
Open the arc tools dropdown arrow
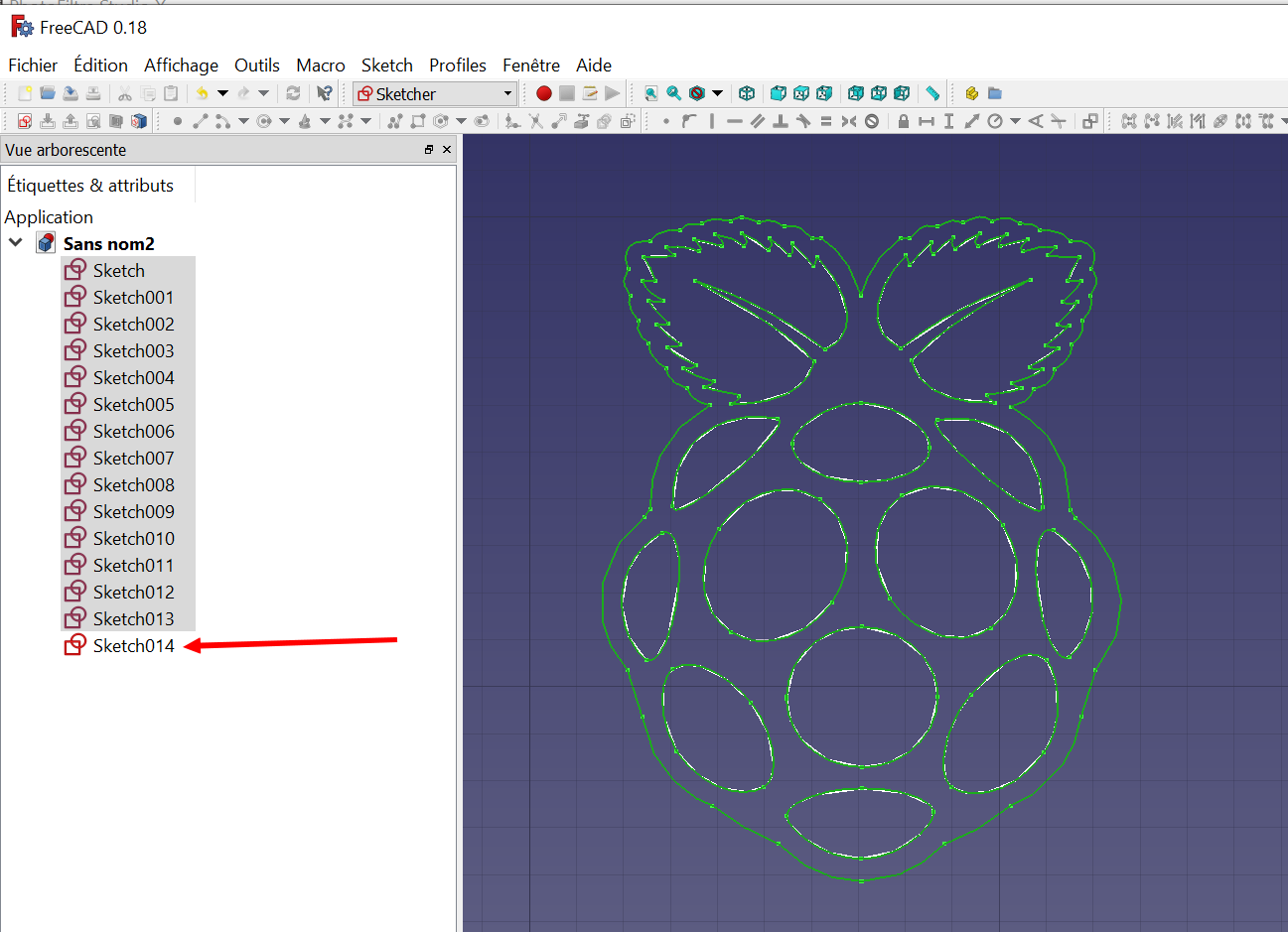pyautogui.click(x=243, y=121)
